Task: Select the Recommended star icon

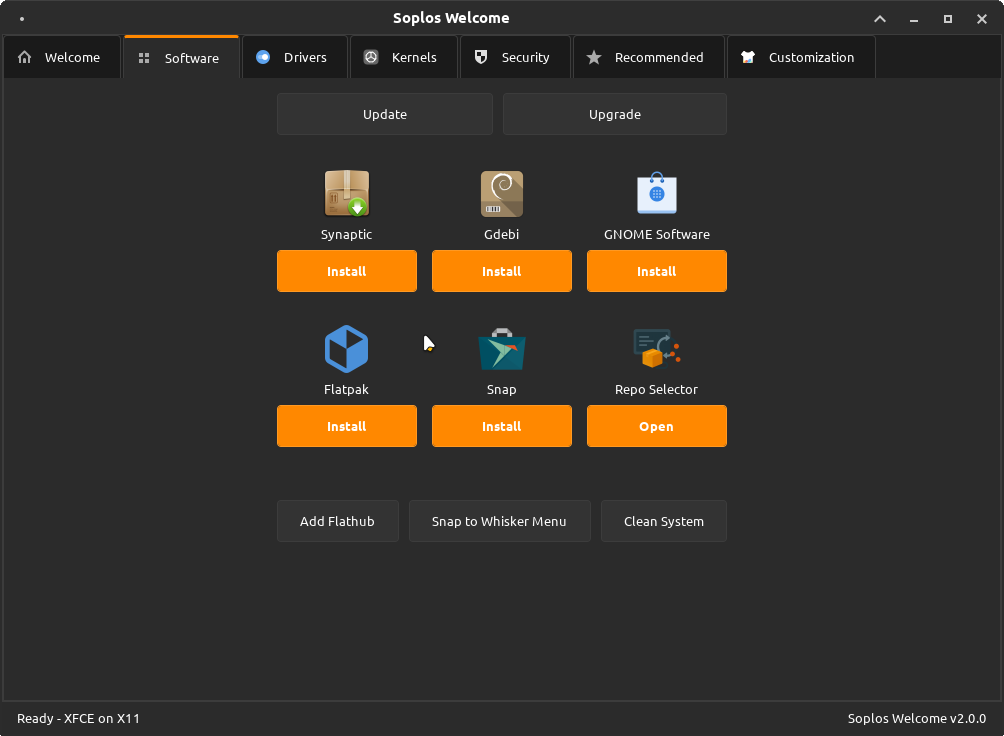Action: pyautogui.click(x=594, y=57)
